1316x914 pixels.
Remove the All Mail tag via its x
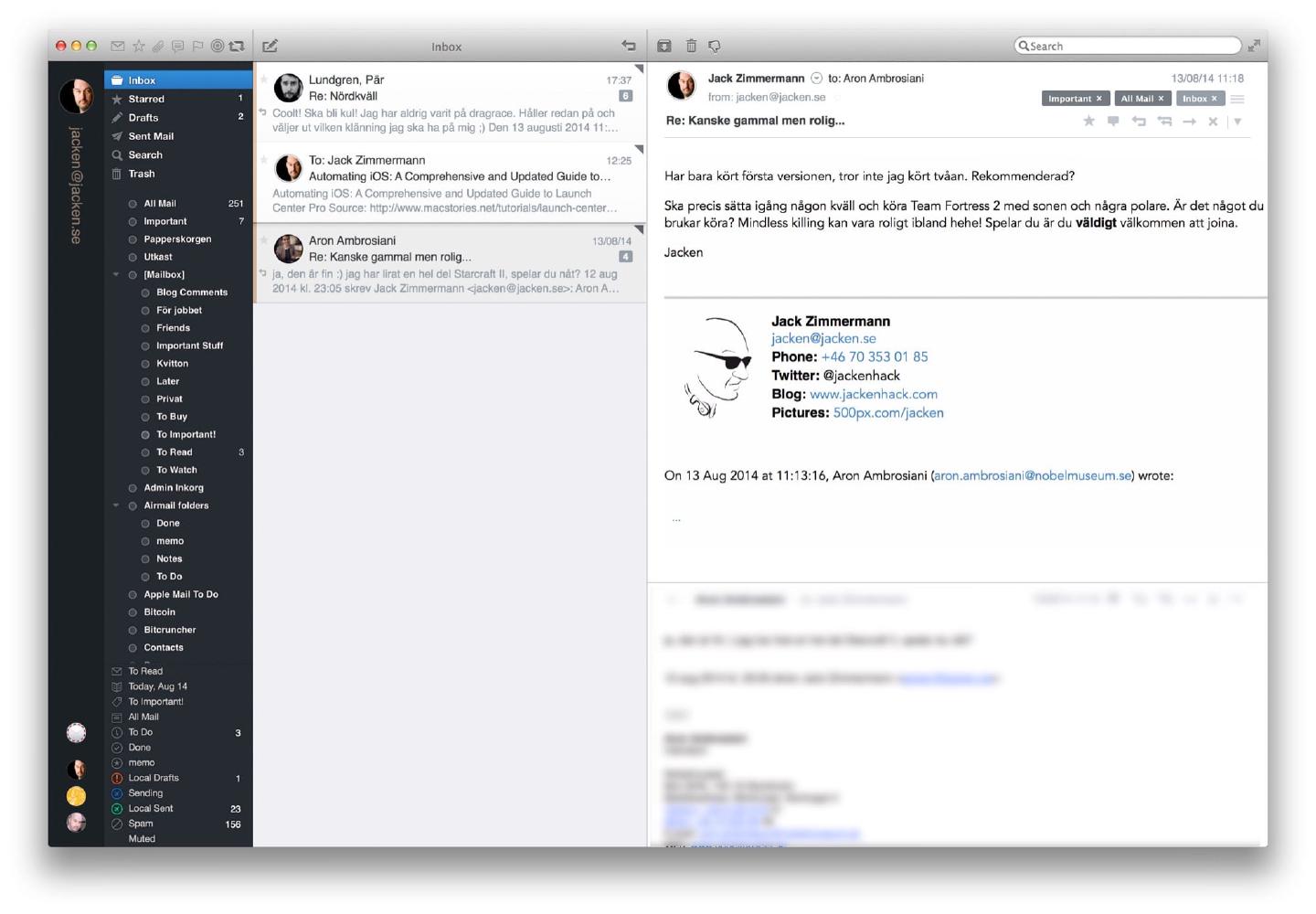(1162, 99)
